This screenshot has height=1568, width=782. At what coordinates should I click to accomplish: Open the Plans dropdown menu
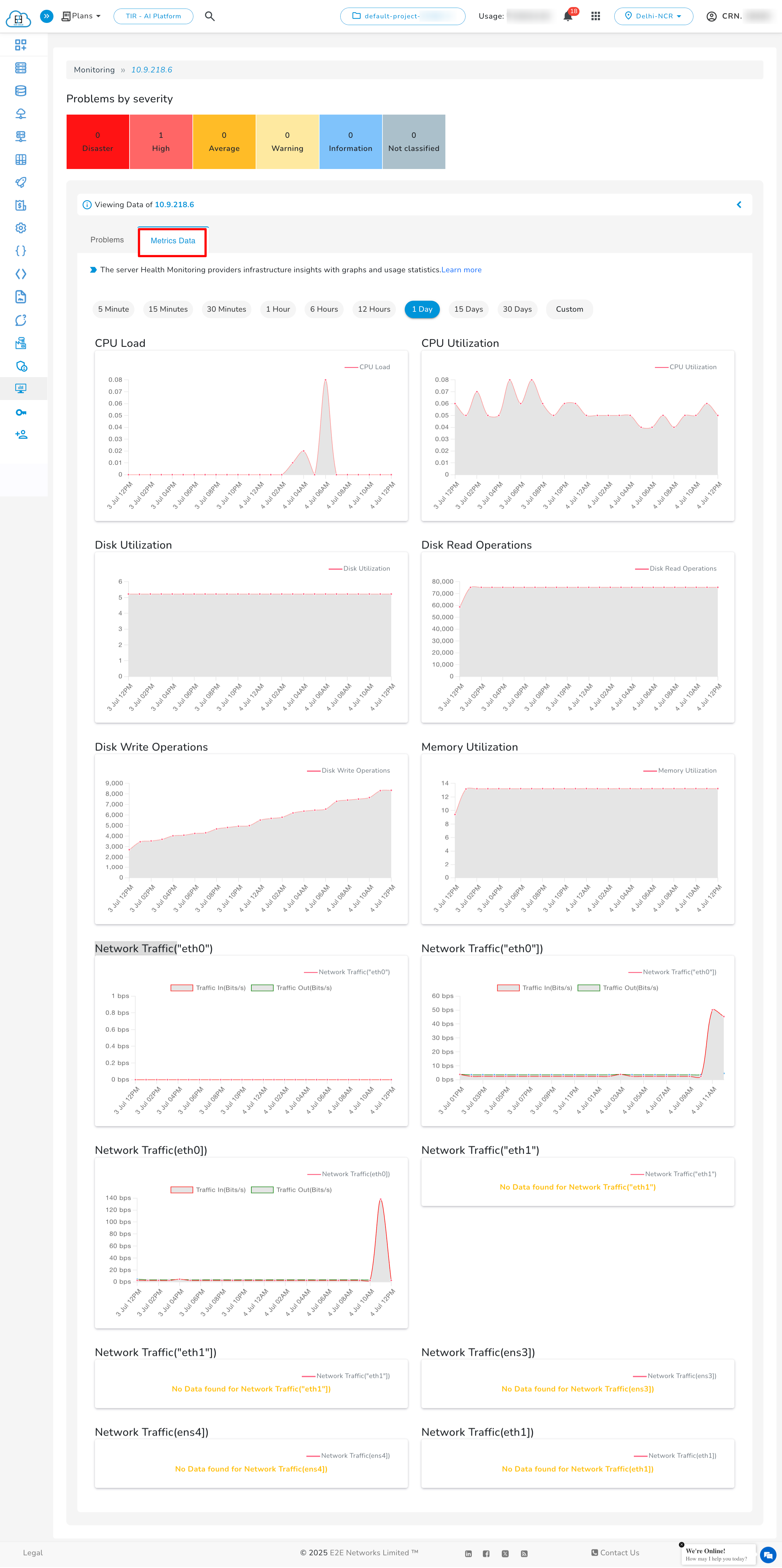pos(81,16)
